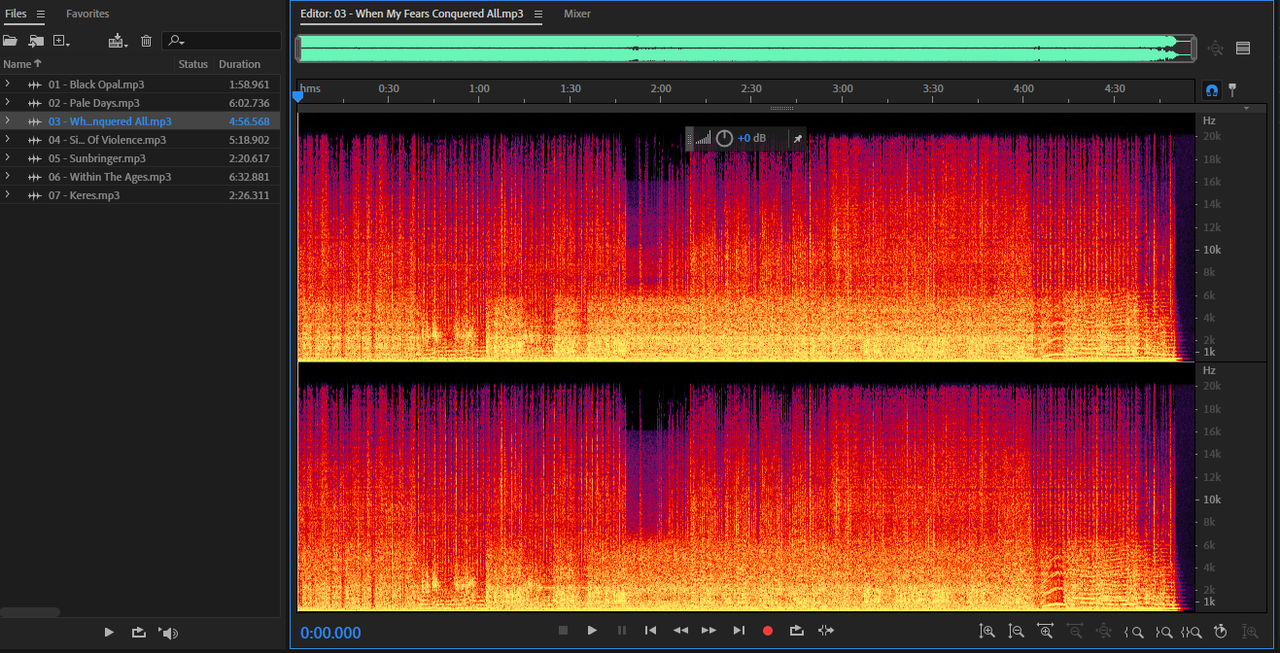Click the Files panel Play button
Image resolution: width=1280 pixels, height=653 pixels.
pyautogui.click(x=109, y=632)
